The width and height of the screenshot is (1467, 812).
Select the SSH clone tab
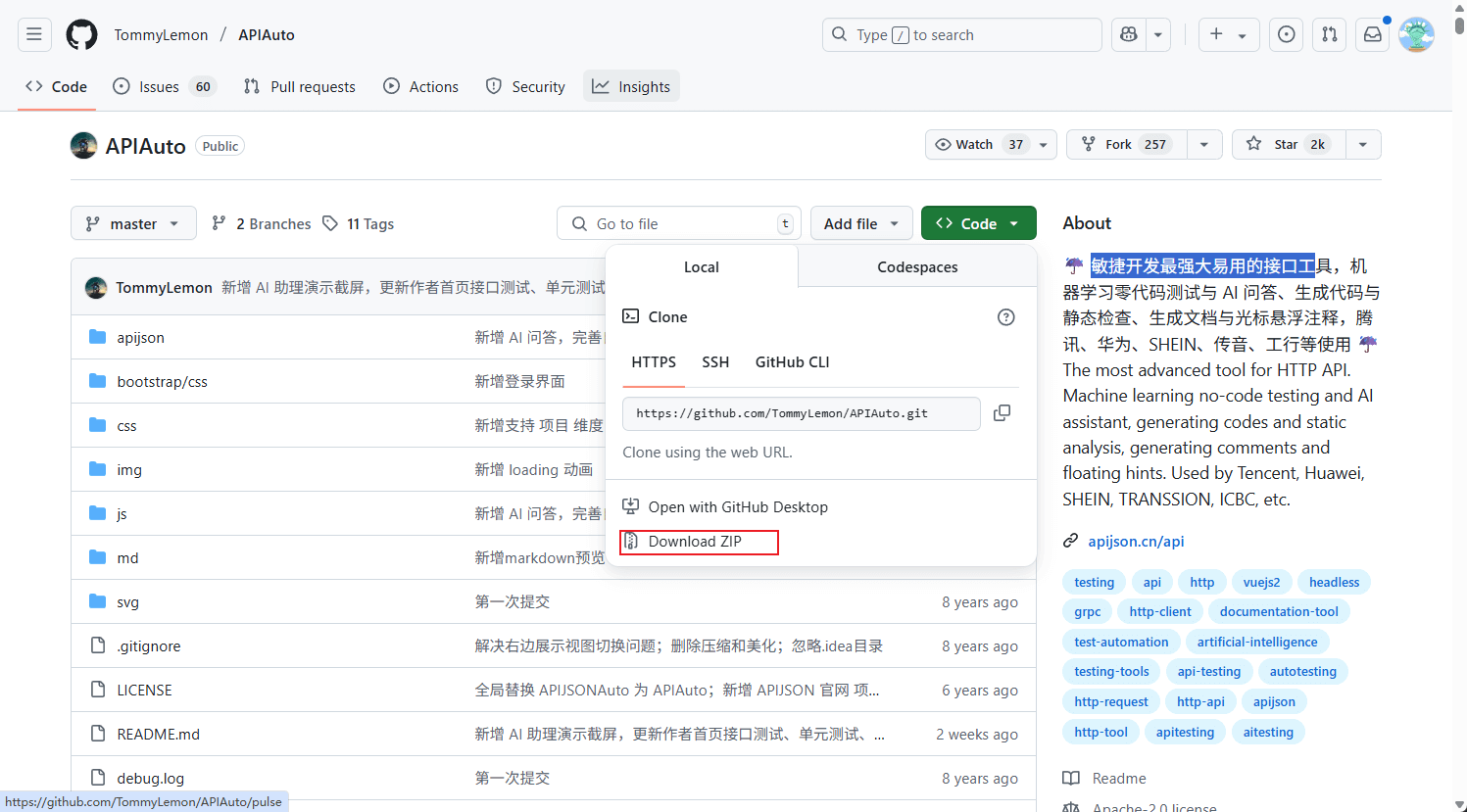click(715, 362)
